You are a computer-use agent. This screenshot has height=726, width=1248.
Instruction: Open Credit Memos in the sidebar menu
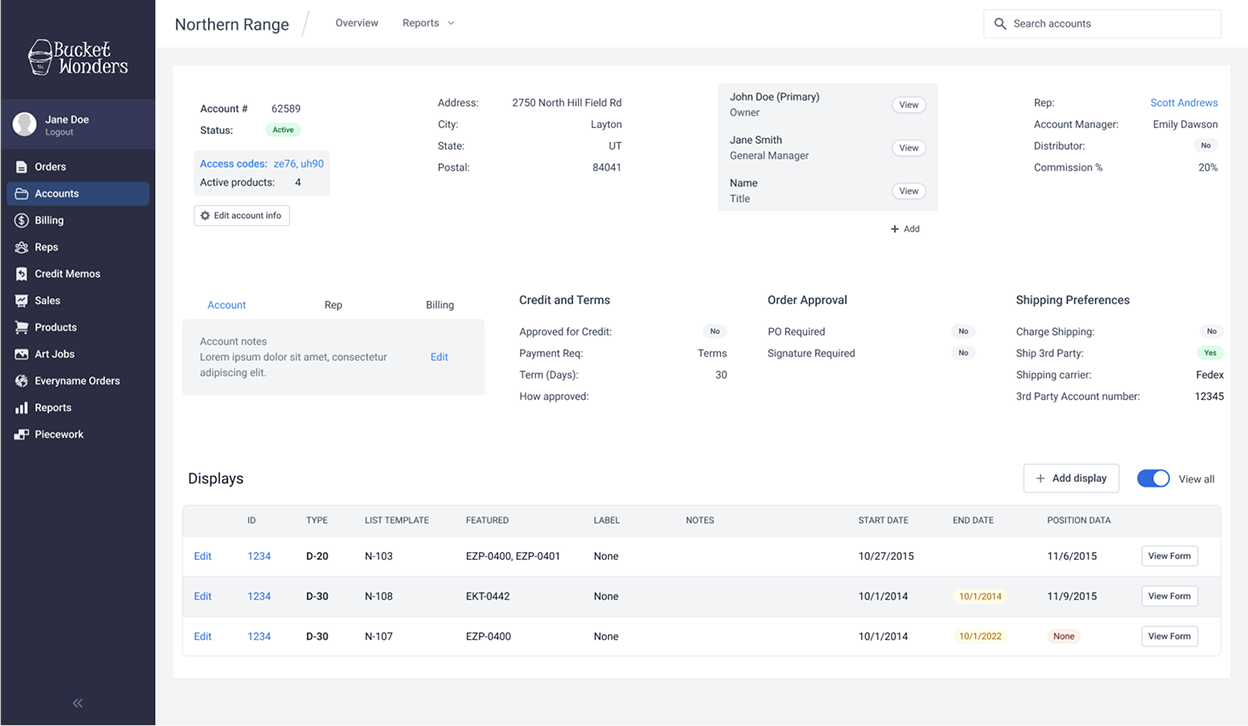pos(78,274)
